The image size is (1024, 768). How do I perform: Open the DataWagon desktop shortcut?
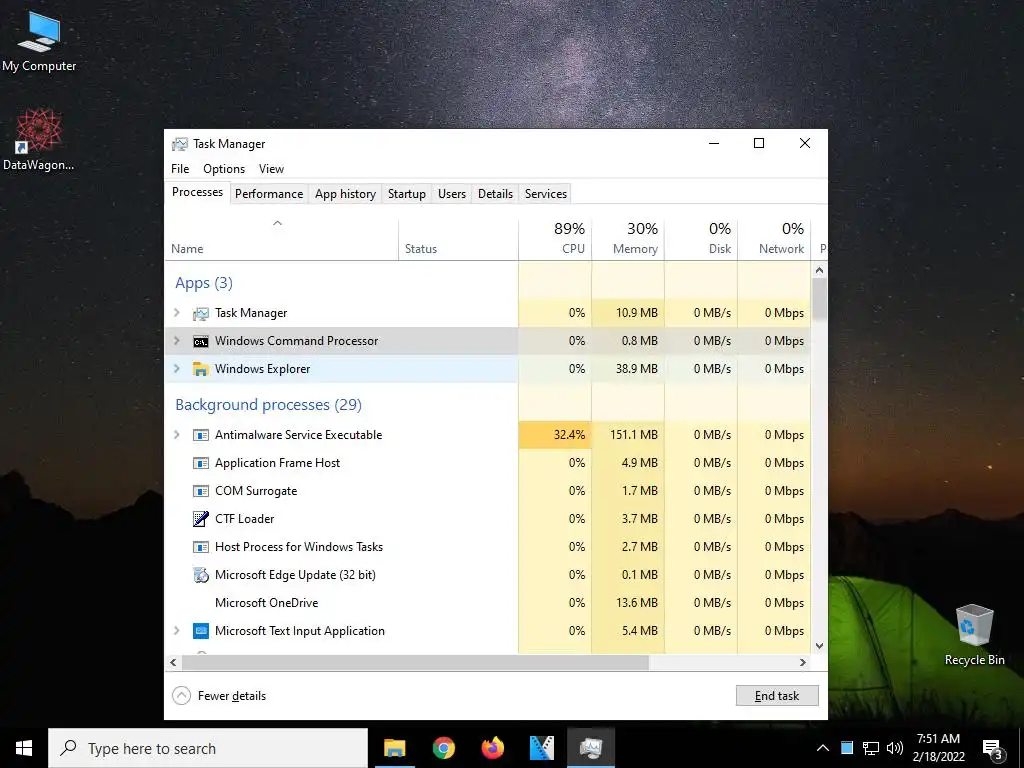tap(39, 140)
